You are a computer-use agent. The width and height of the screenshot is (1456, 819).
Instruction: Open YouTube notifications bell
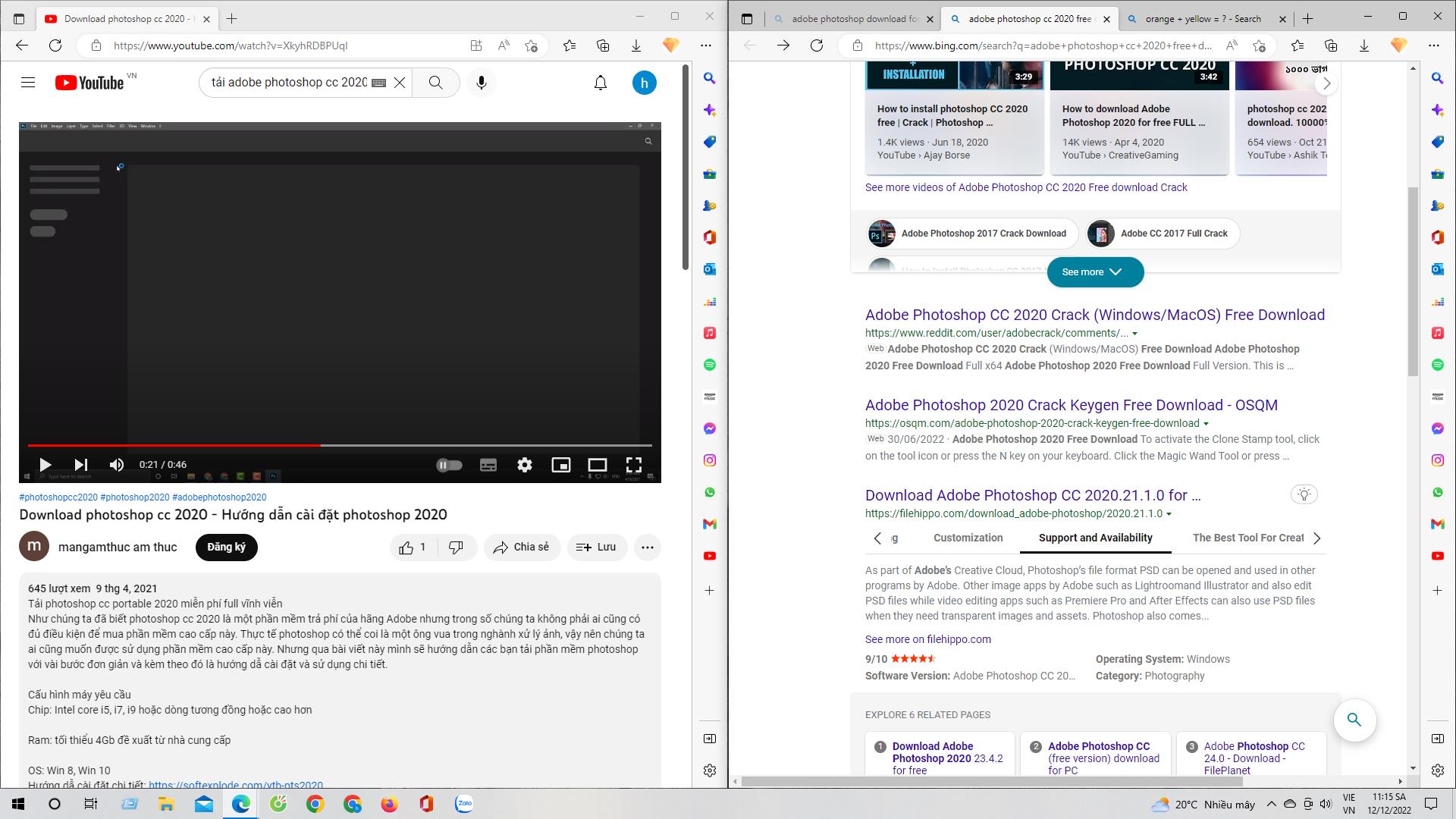pyautogui.click(x=600, y=83)
